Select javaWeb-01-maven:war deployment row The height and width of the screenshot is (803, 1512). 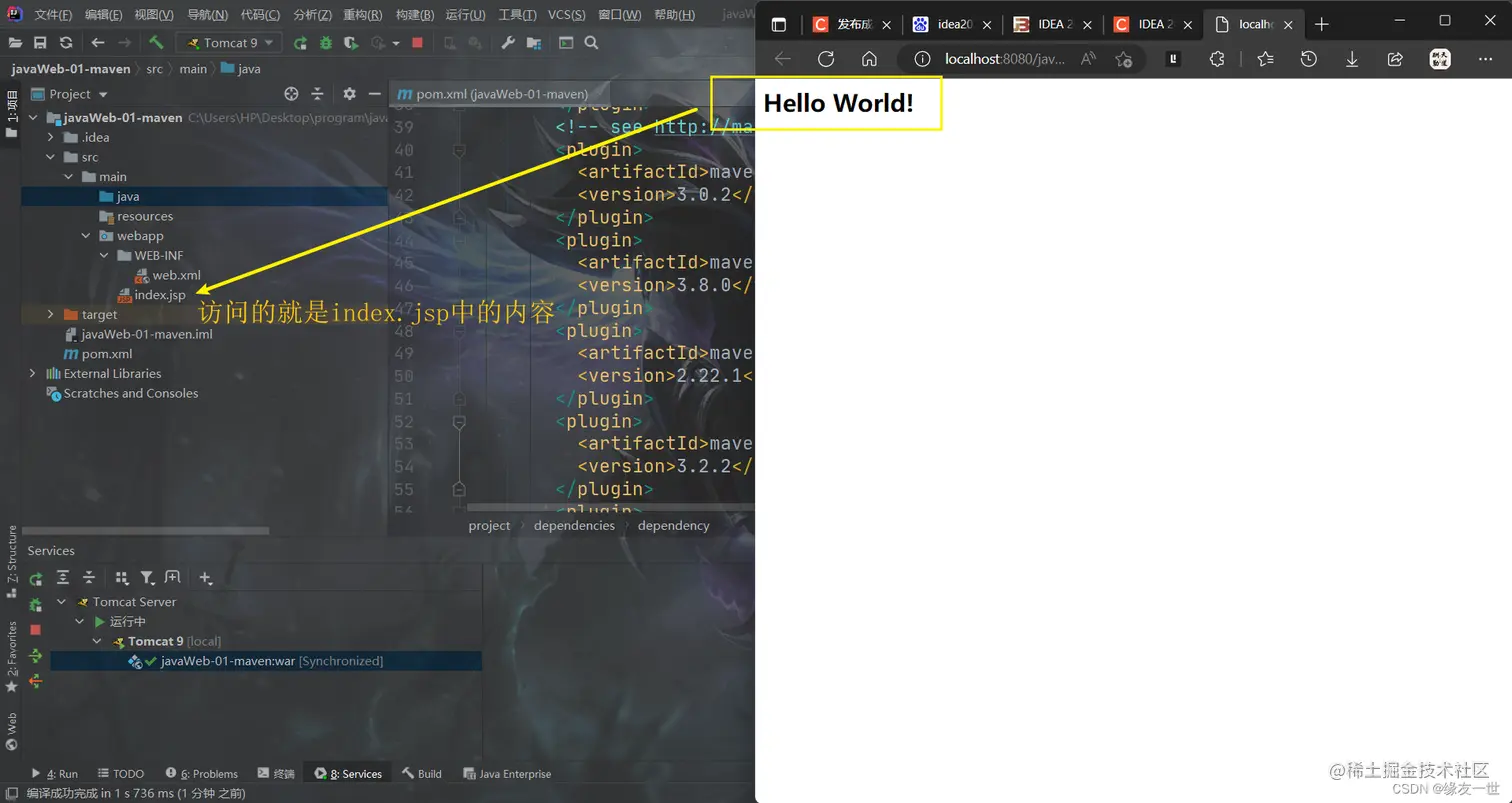tap(266, 661)
